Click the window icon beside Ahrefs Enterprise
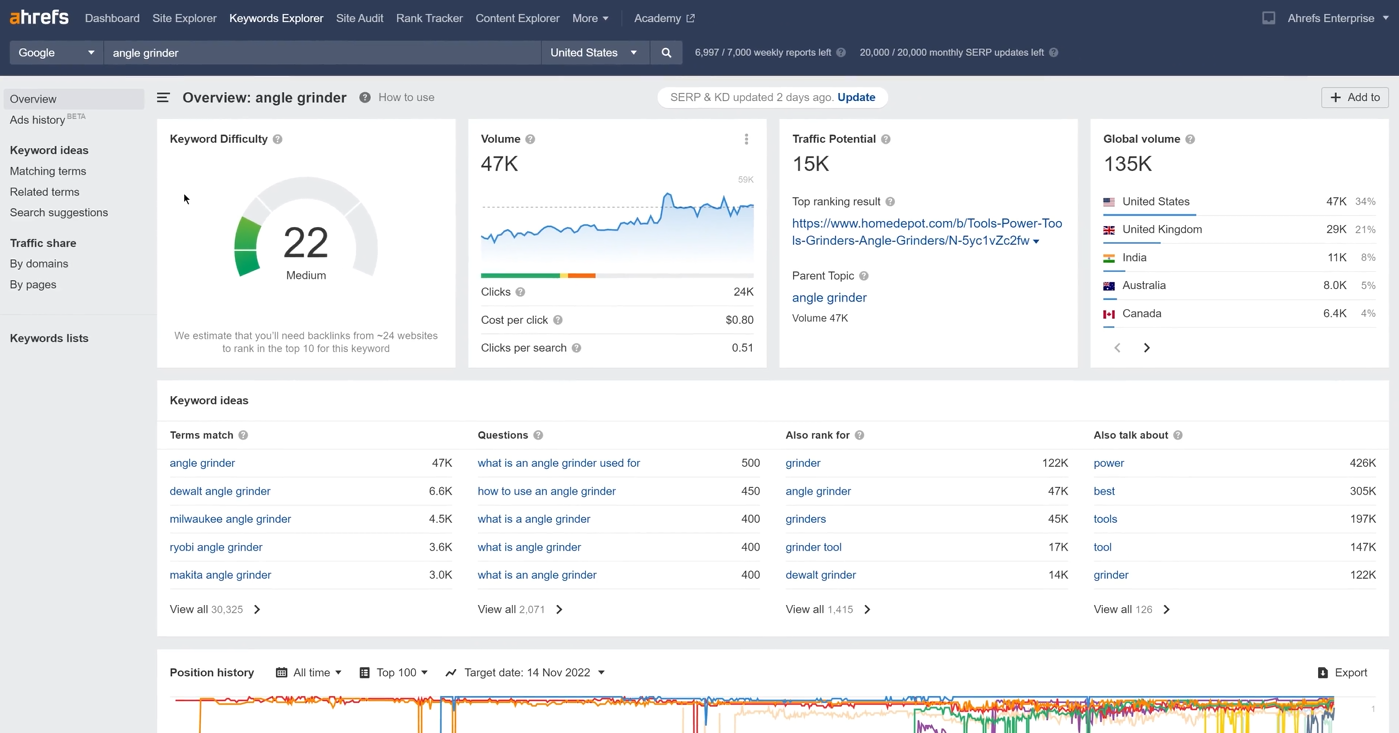 coord(1268,18)
